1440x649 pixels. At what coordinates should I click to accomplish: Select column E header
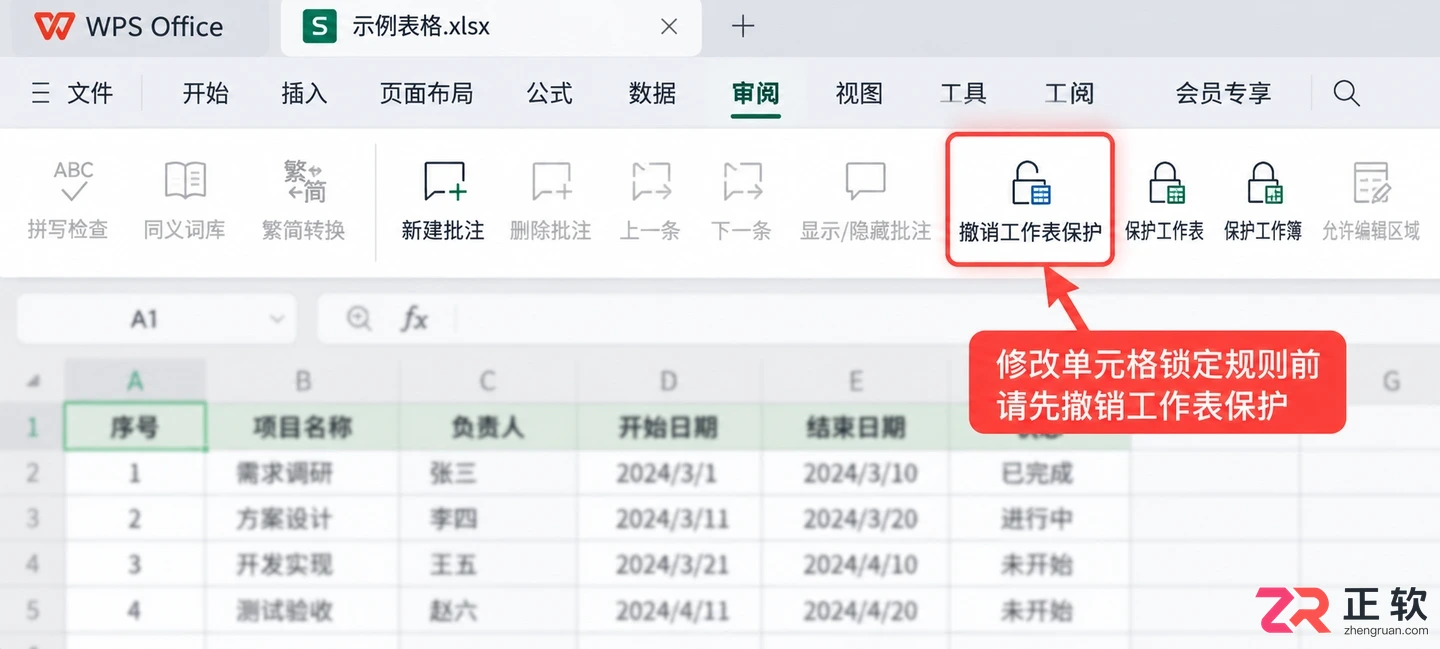[856, 381]
